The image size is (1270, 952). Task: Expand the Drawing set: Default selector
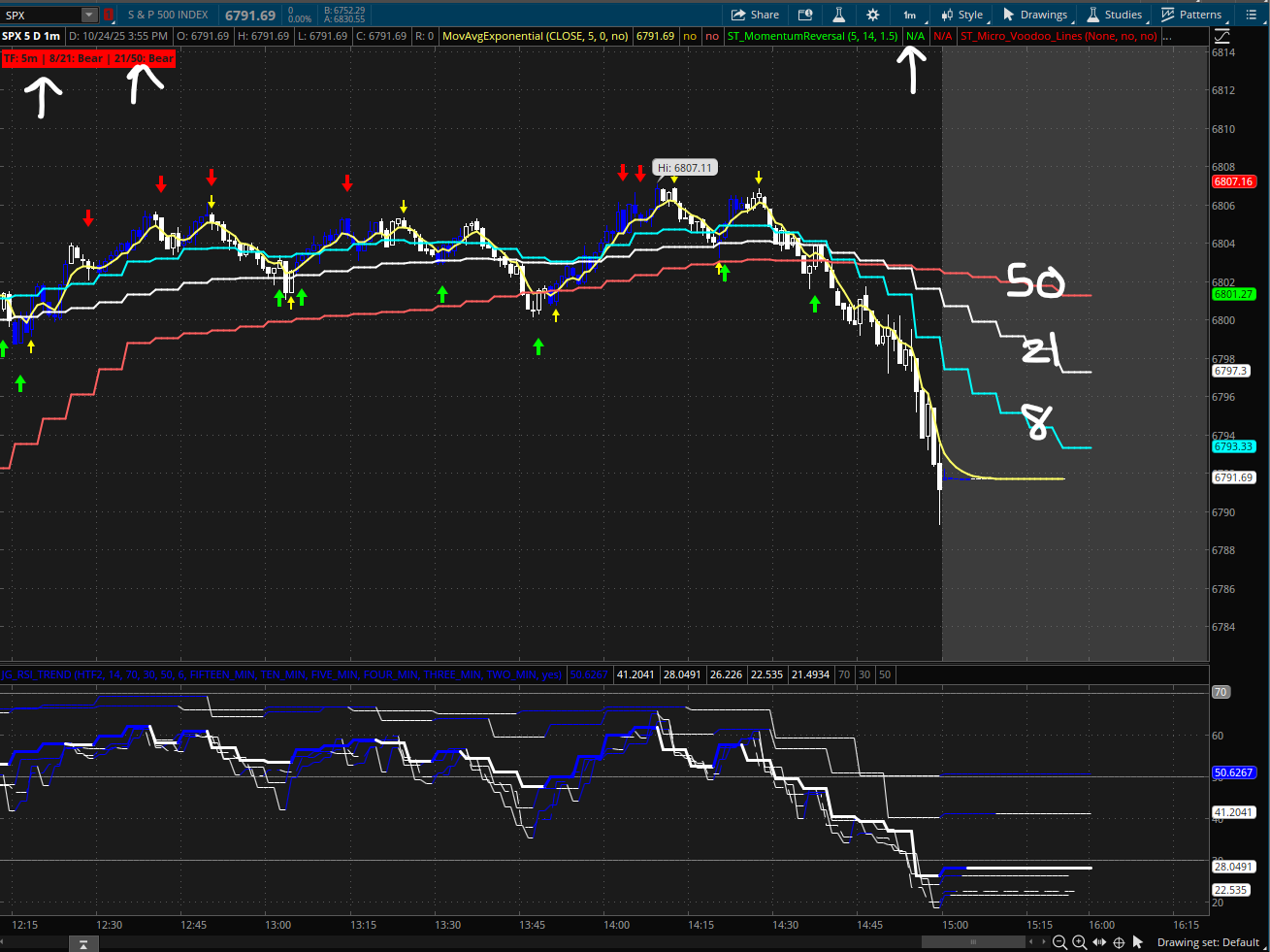(1207, 942)
